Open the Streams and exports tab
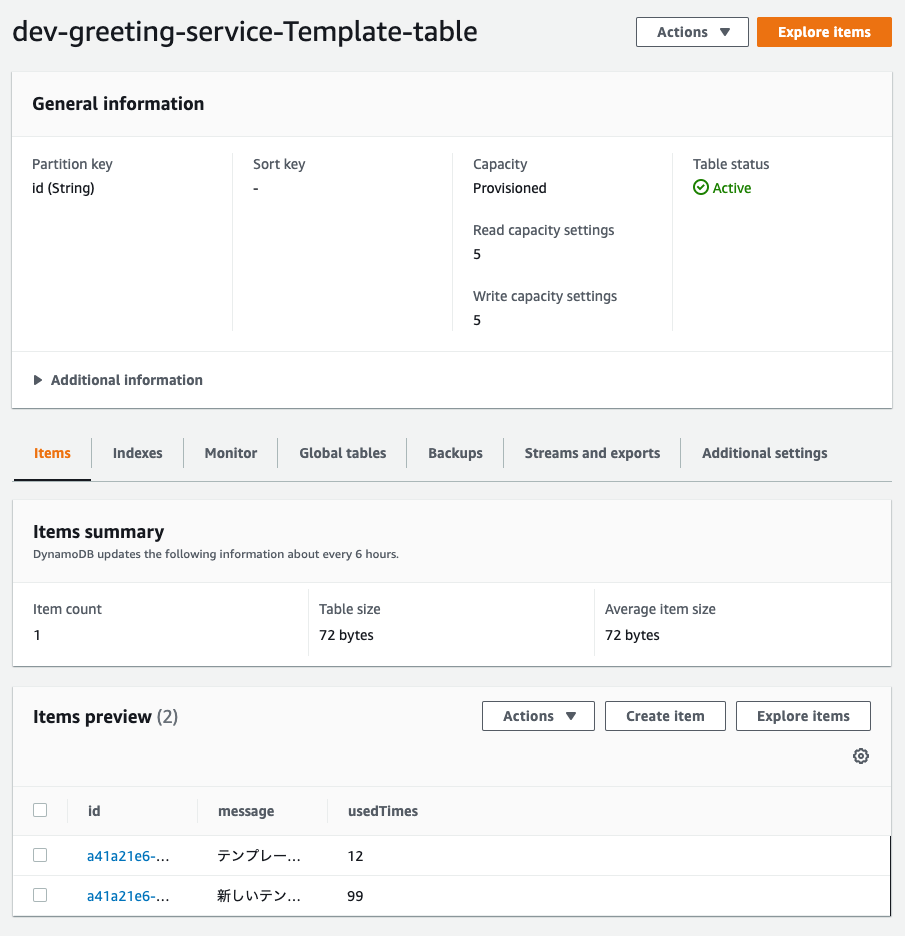This screenshot has height=936, width=905. (x=592, y=453)
